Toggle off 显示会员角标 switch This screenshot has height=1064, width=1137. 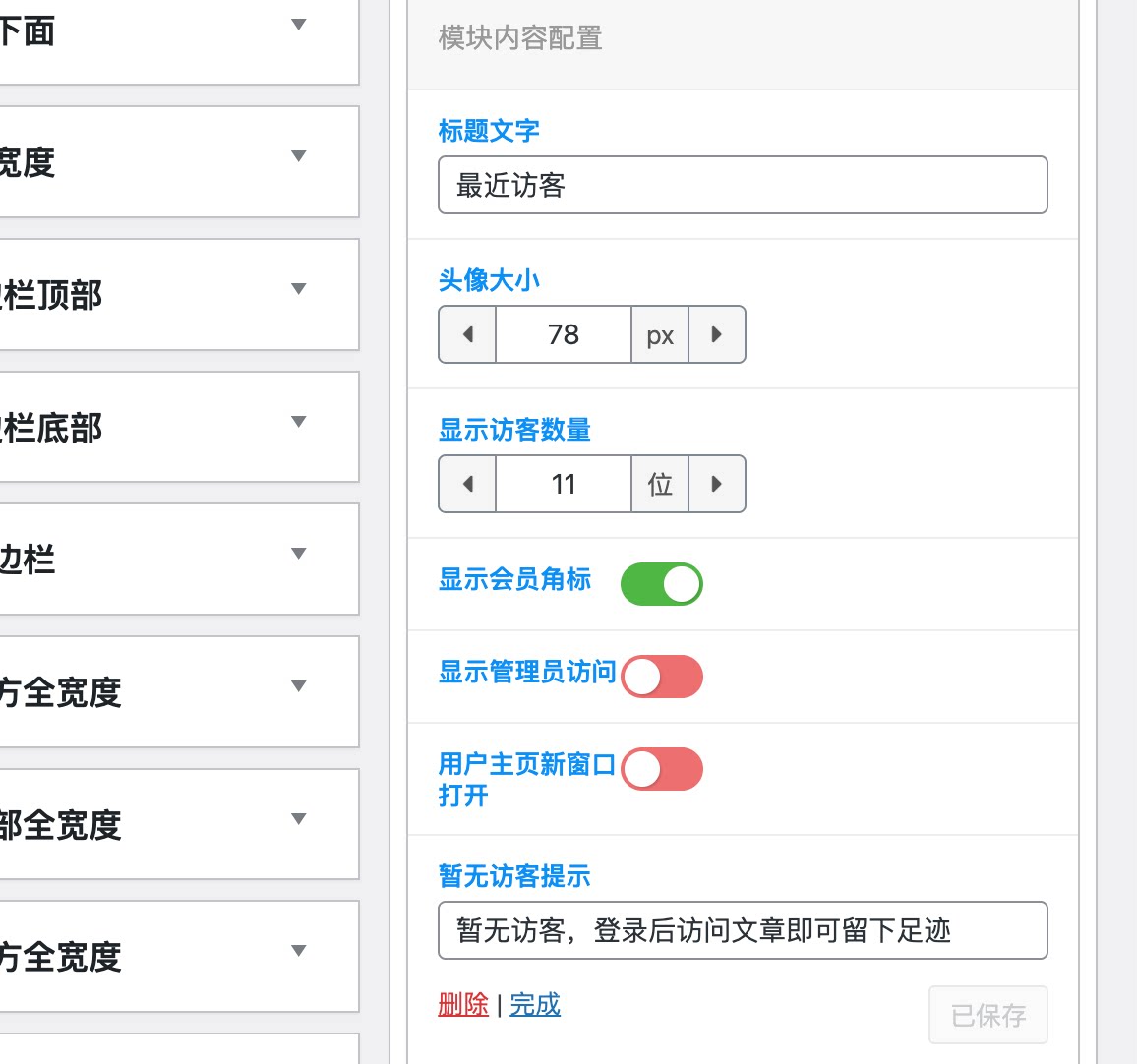(x=661, y=583)
